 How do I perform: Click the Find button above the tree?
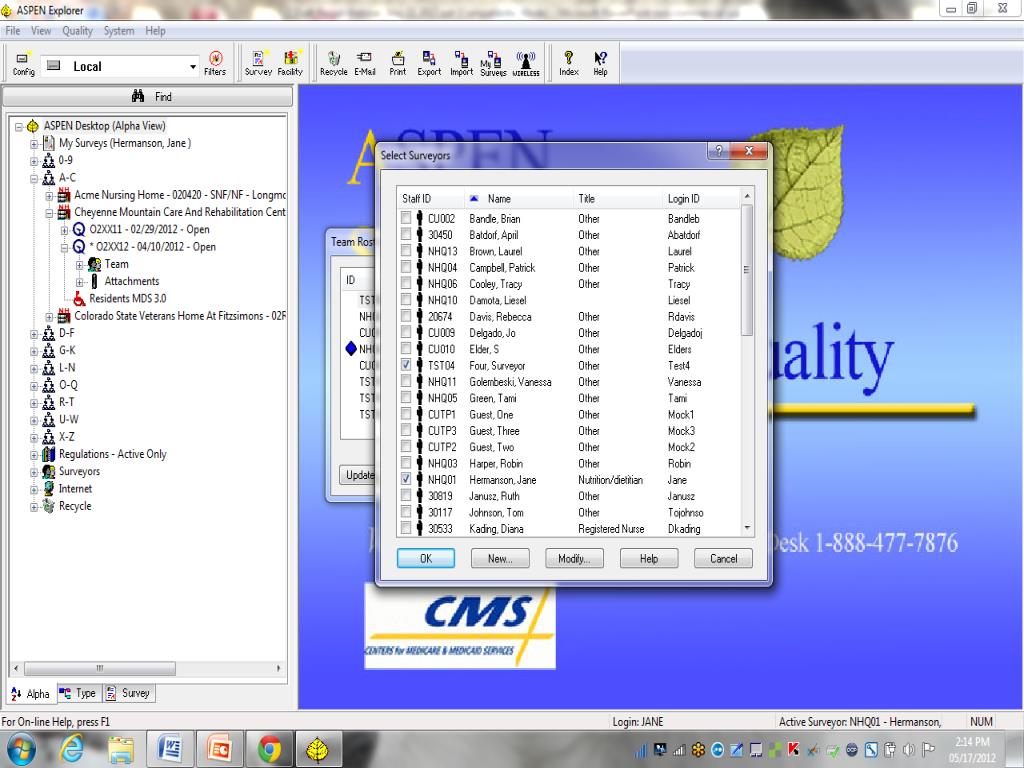[x=148, y=97]
